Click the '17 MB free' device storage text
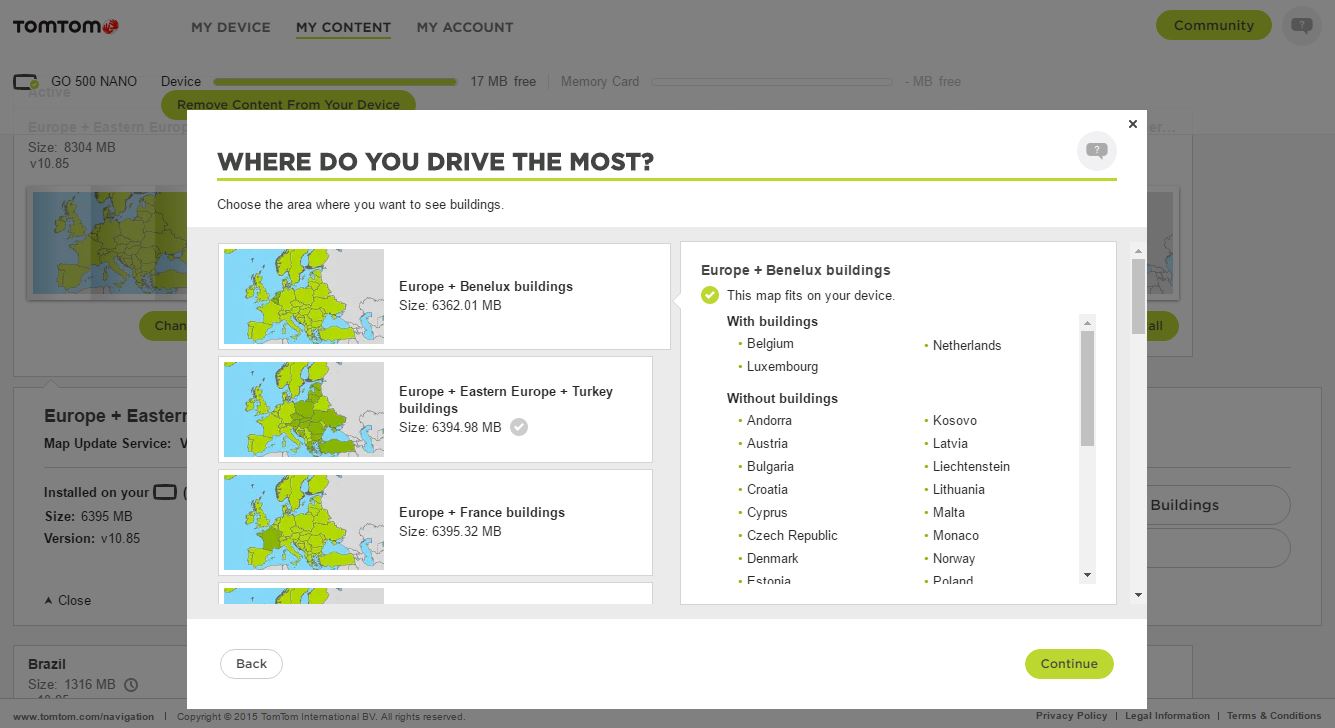1335x728 pixels. click(x=503, y=82)
